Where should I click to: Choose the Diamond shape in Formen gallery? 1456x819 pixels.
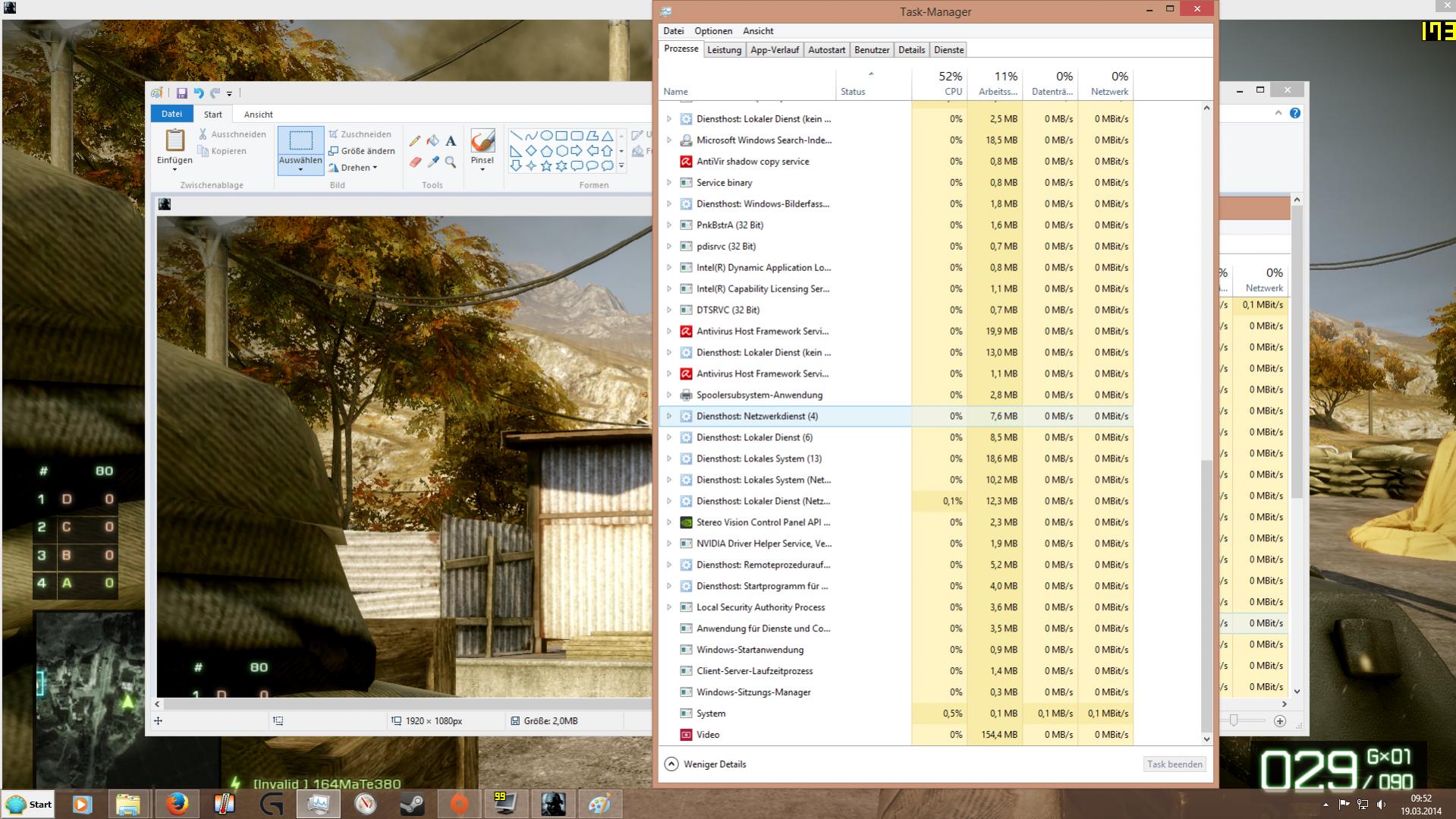click(531, 150)
